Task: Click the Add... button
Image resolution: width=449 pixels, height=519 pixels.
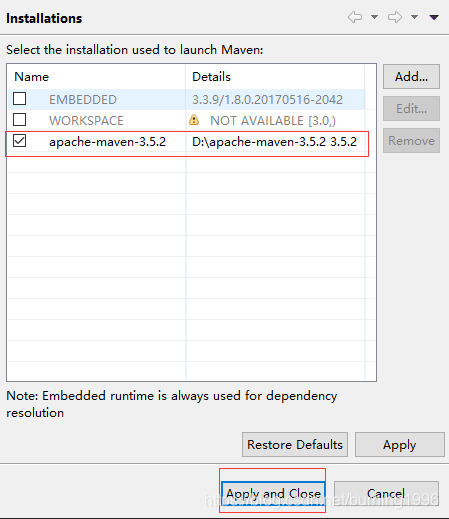Action: coord(411,77)
